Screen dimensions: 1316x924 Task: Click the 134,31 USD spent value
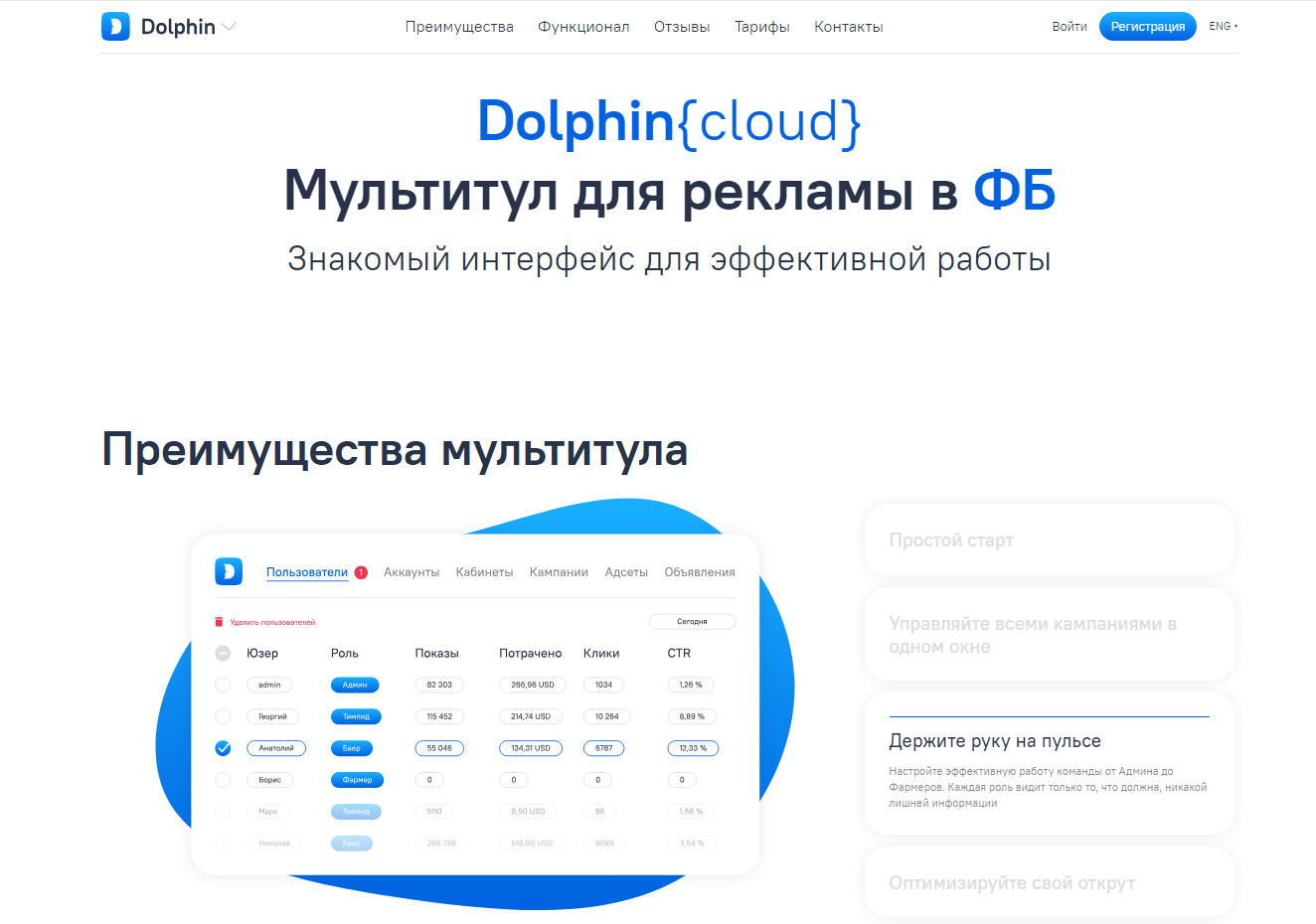(x=531, y=748)
